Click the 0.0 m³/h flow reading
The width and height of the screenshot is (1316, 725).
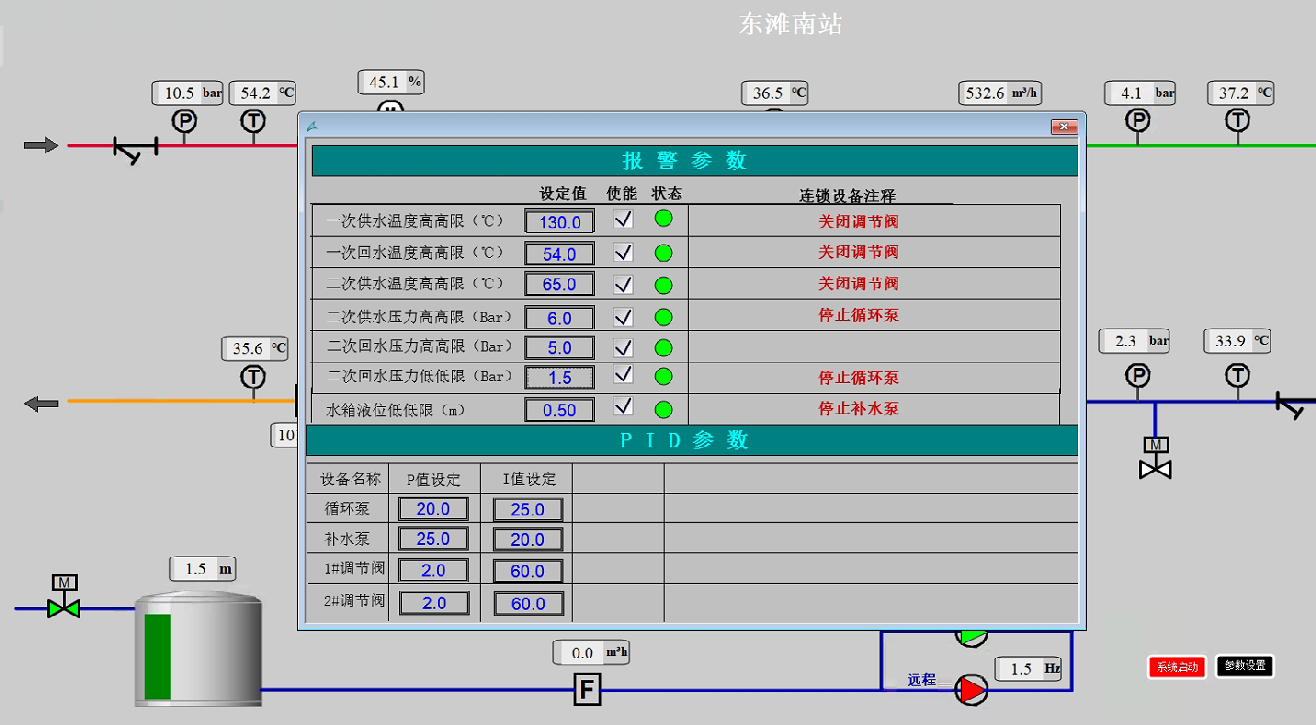click(592, 653)
